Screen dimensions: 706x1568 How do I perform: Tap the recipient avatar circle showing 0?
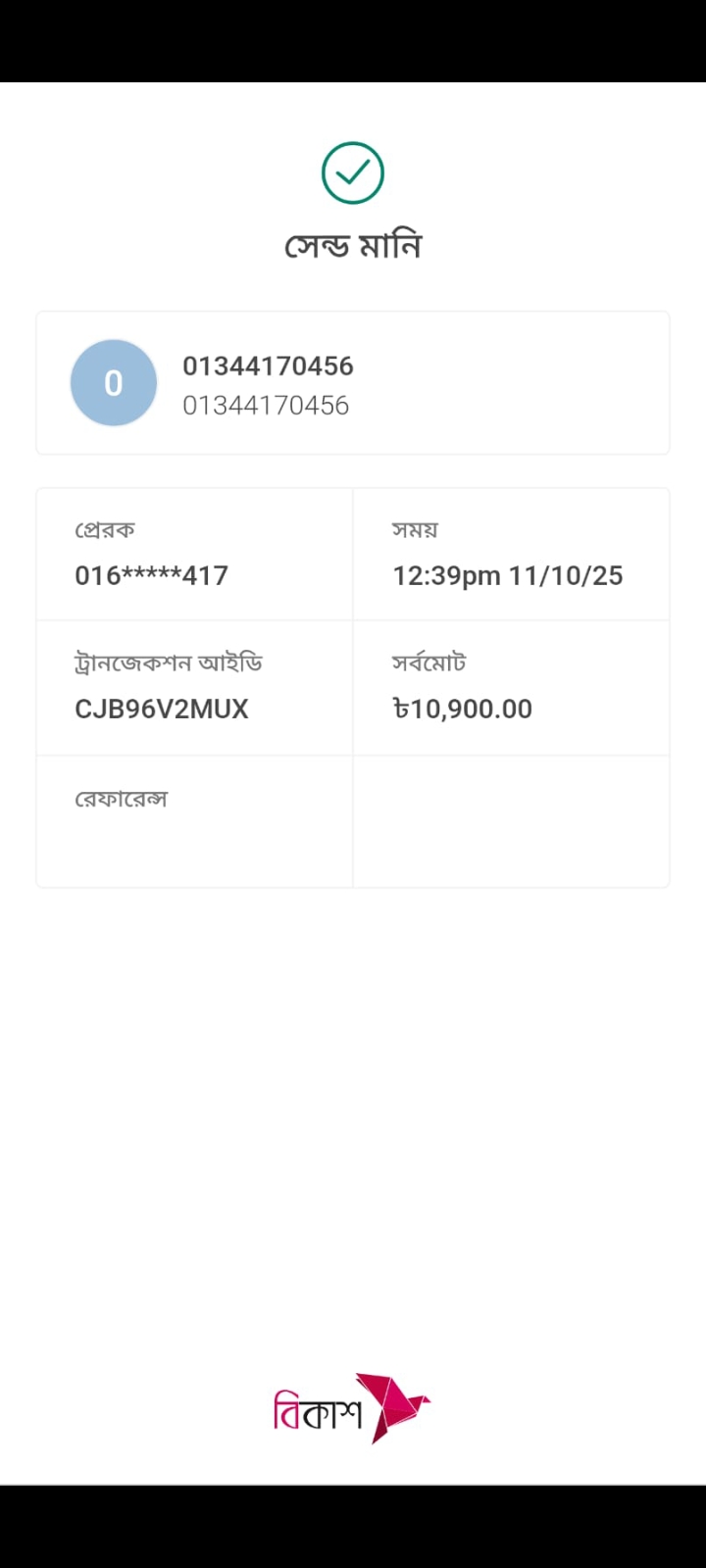pyautogui.click(x=114, y=383)
